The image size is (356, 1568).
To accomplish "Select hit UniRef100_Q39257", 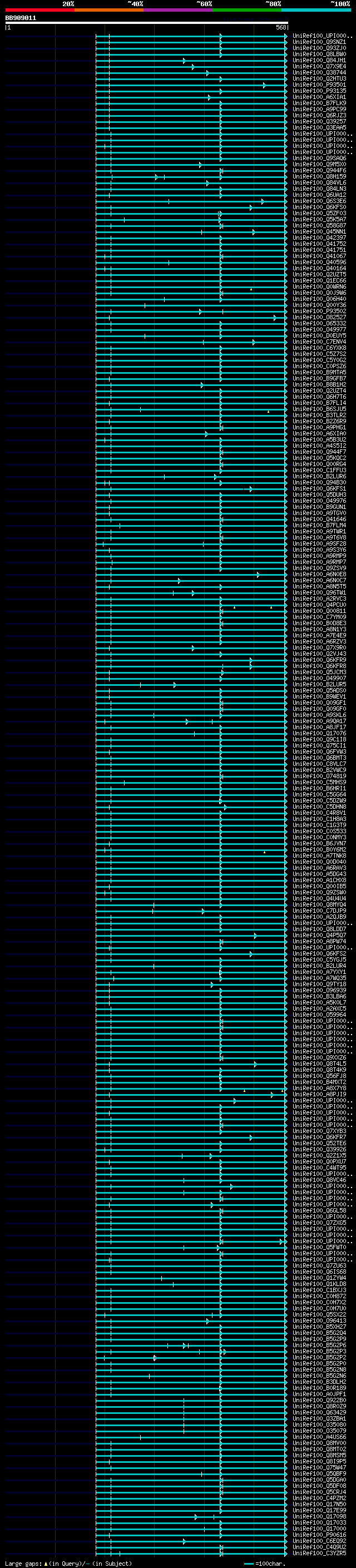I will 319,121.
